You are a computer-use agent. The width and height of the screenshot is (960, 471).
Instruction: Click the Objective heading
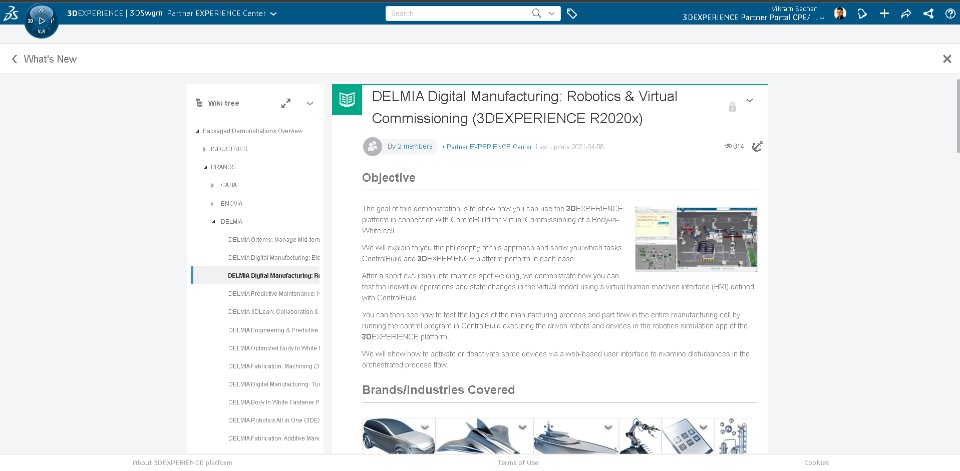tap(389, 178)
